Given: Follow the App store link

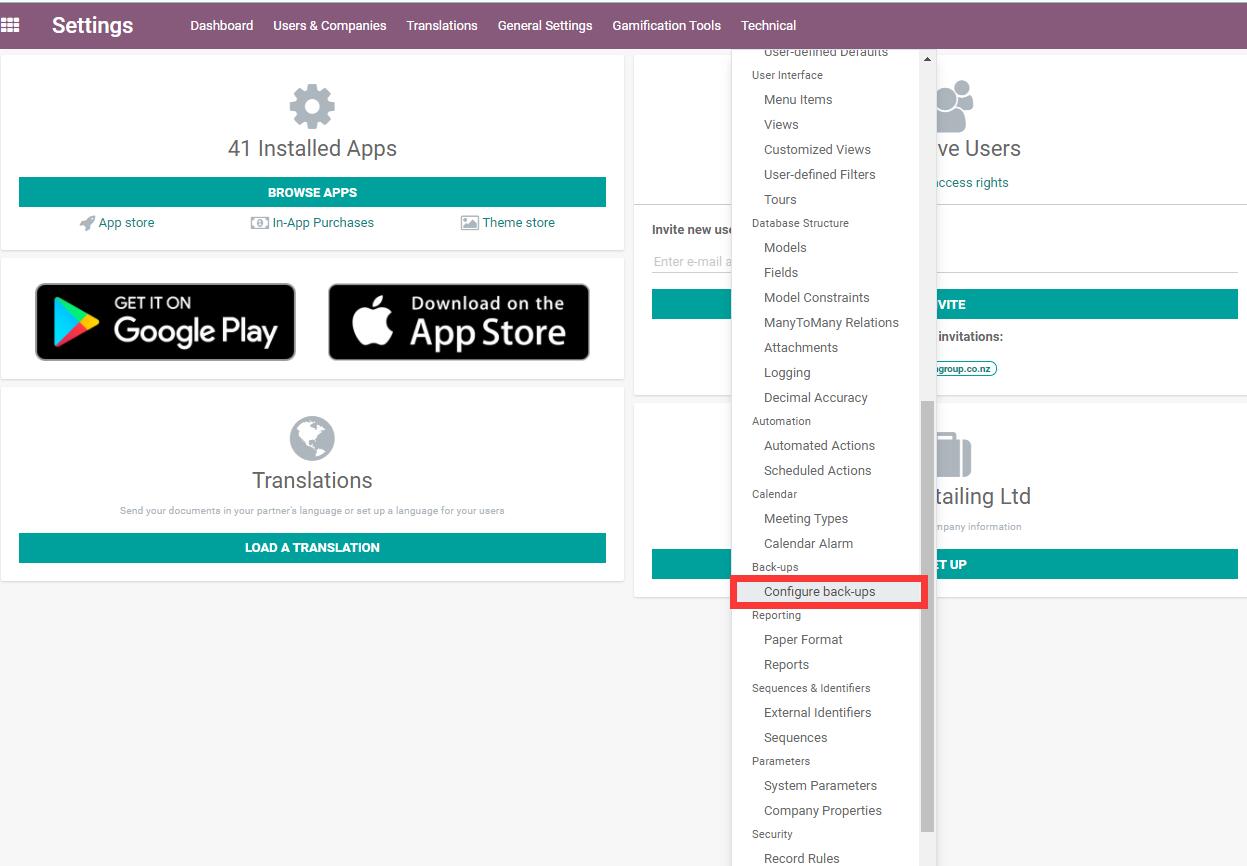Looking at the screenshot, I should click(x=126, y=223).
